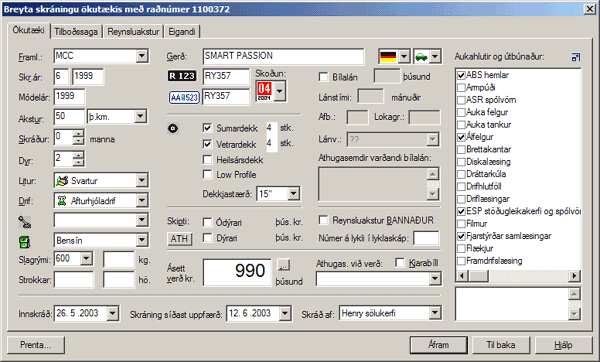Click the gear shift transmission icon
600x362 pixels.
[24, 222]
